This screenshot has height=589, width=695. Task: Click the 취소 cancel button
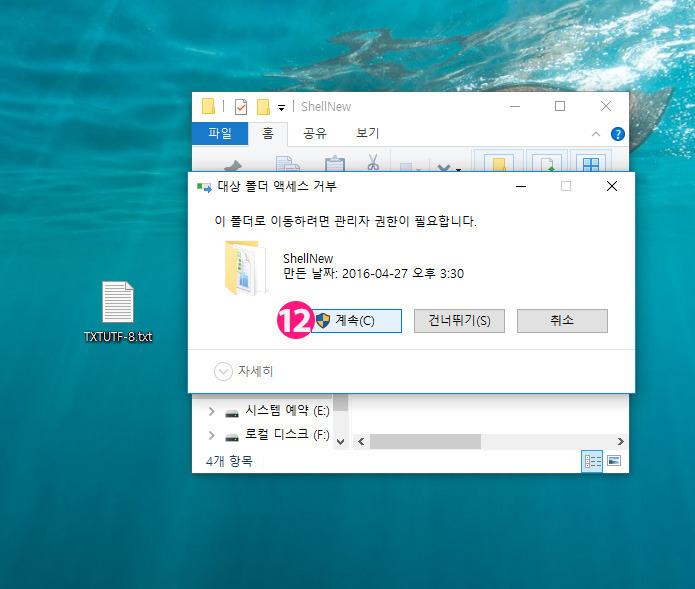[562, 320]
